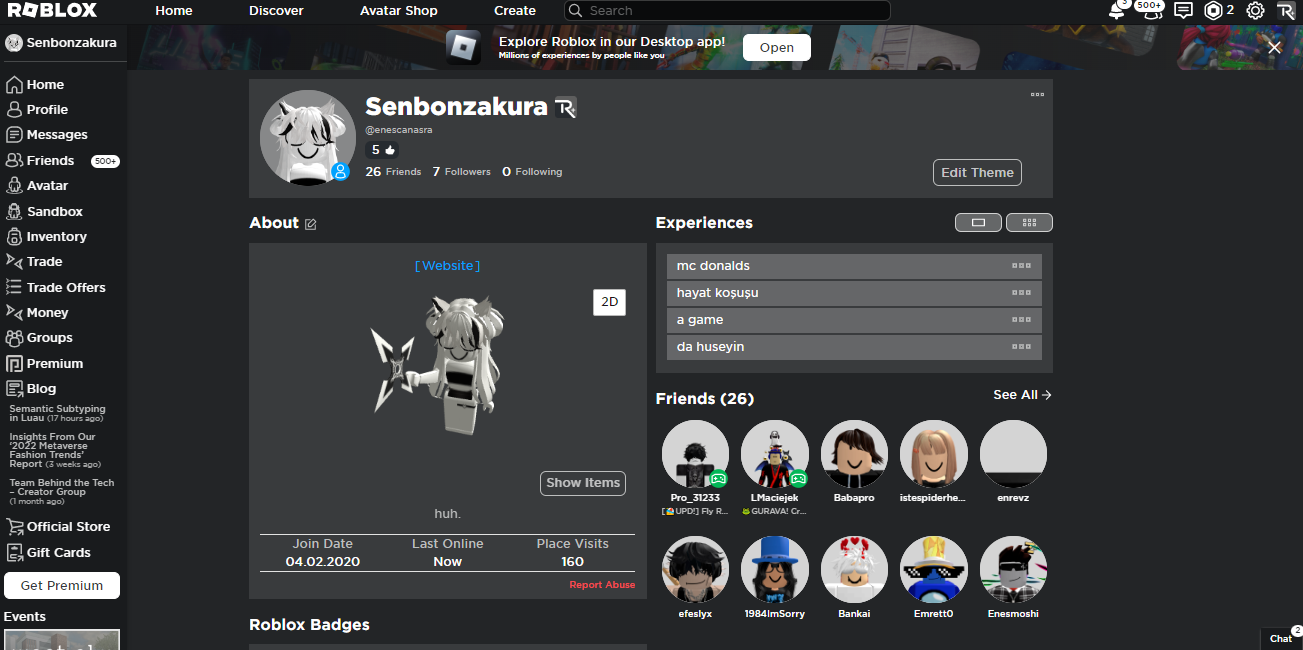
Task: Open friend Babapro's avatar
Action: [854, 454]
